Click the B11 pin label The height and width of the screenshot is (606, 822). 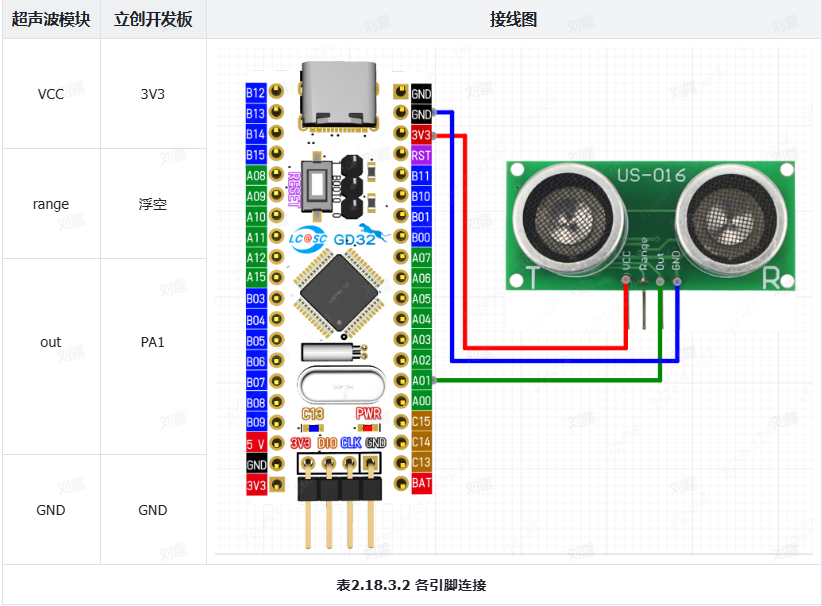421,176
